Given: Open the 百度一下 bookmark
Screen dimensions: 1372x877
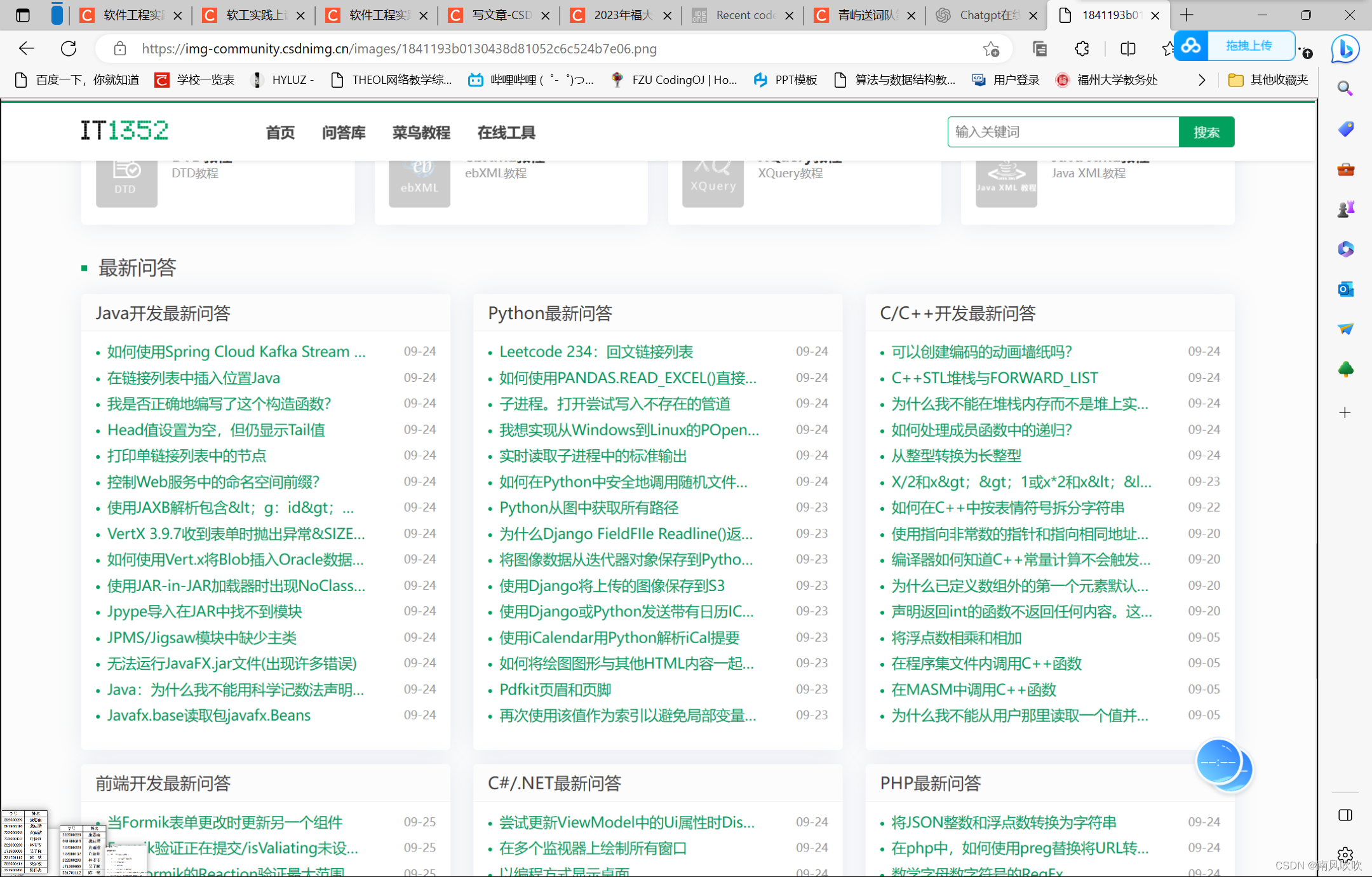Looking at the screenshot, I should coord(77,79).
